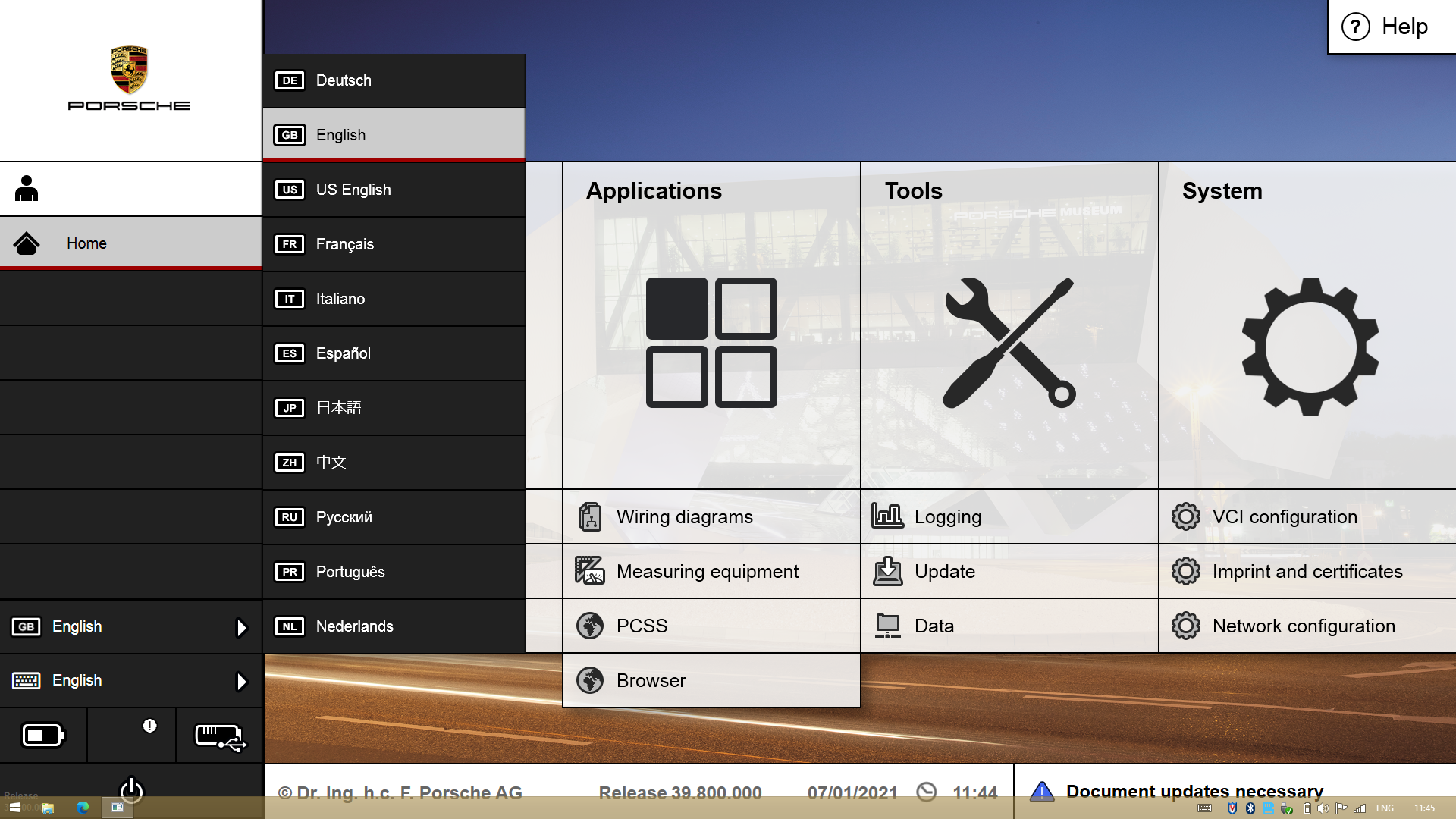Click the Measuring equipment icon
The image size is (1456, 819).
[590, 571]
